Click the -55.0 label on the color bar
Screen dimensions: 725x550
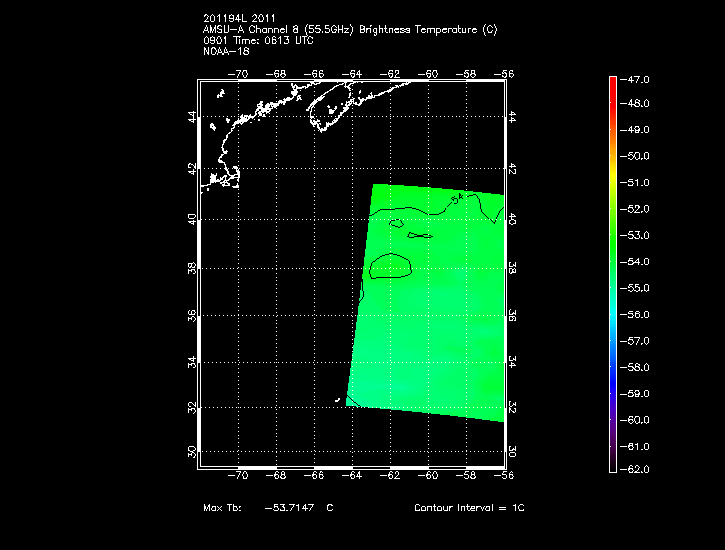tap(637, 288)
